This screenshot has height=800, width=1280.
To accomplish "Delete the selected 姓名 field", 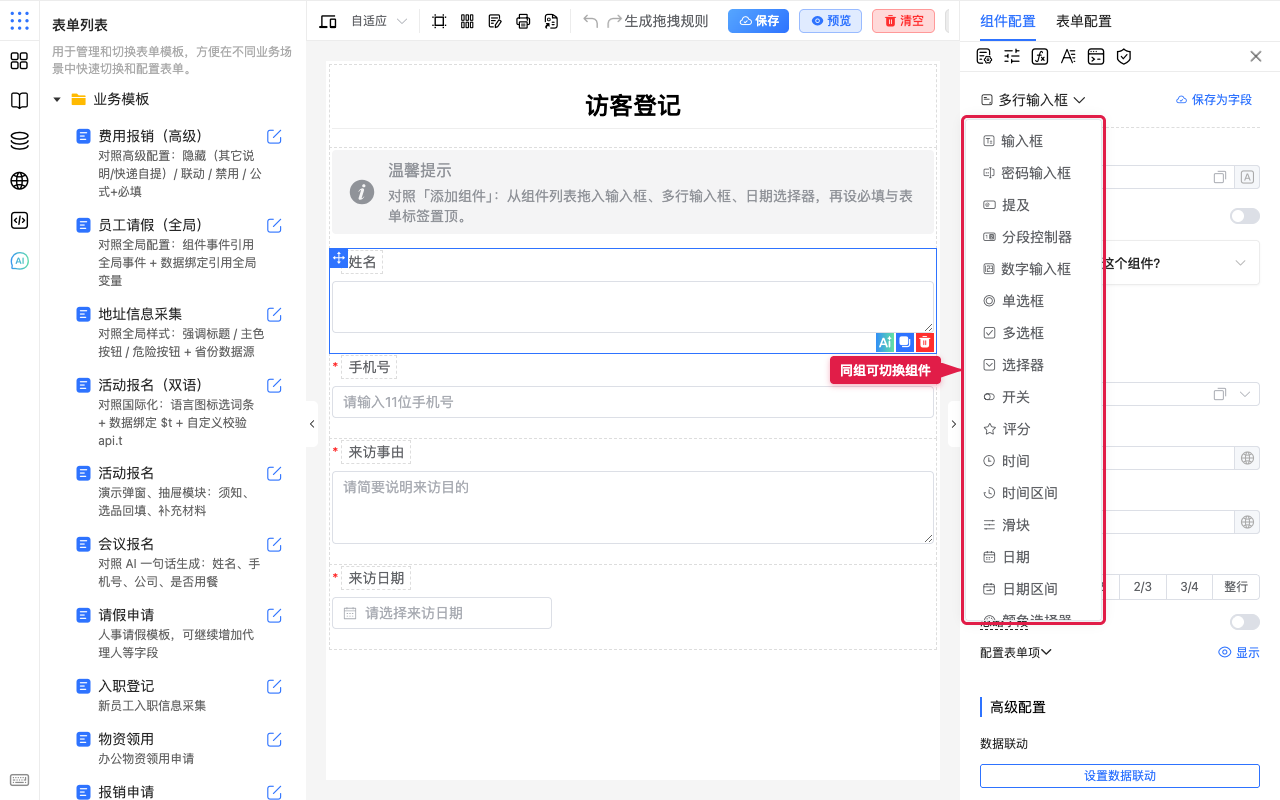I will (x=925, y=342).
